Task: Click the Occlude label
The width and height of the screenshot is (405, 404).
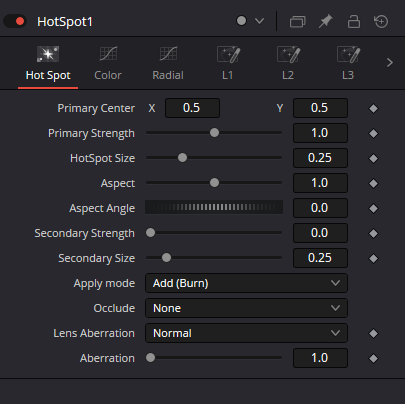Action: click(x=114, y=308)
